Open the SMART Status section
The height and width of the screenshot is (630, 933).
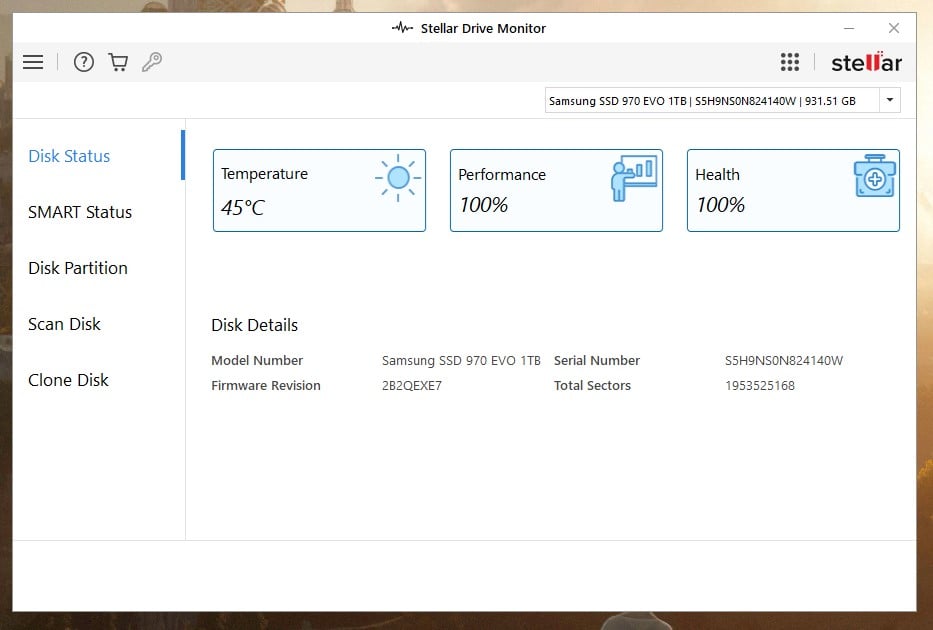pos(80,212)
